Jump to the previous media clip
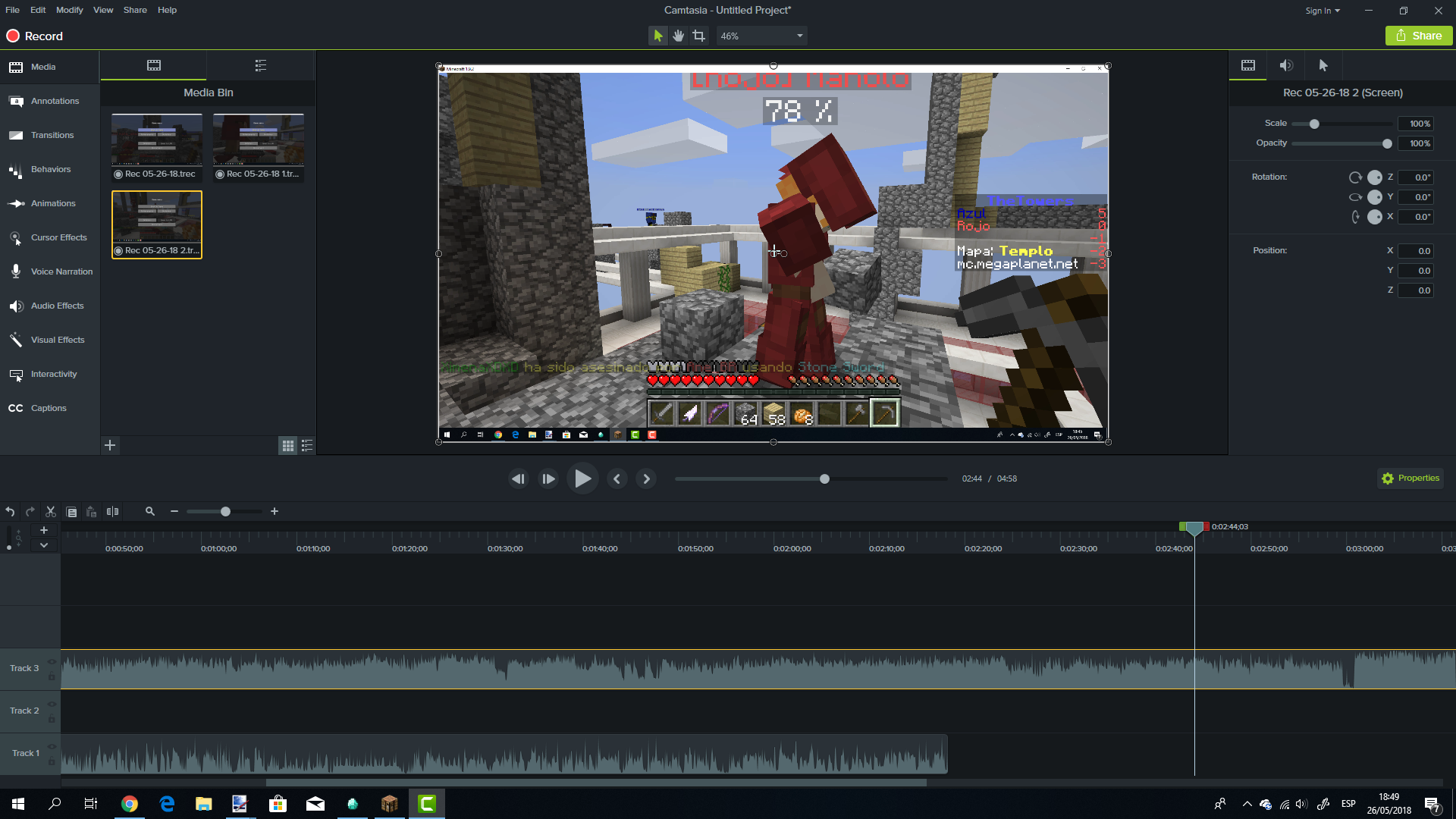1456x819 pixels. [x=617, y=479]
